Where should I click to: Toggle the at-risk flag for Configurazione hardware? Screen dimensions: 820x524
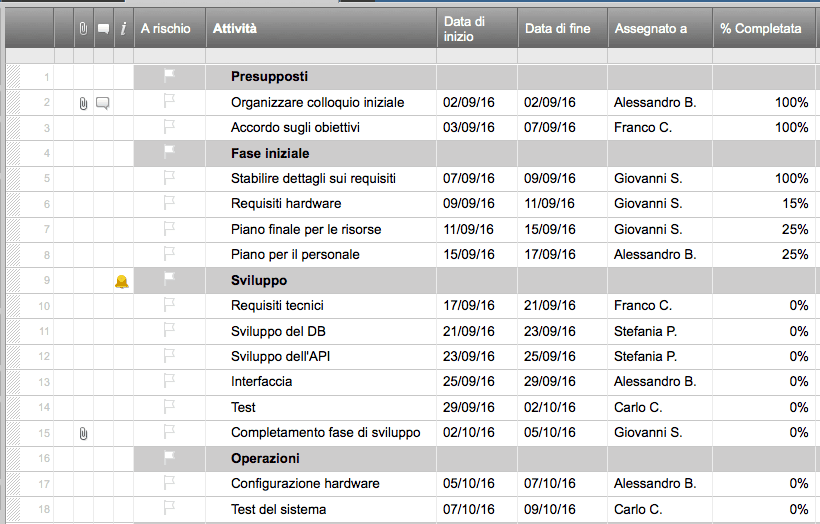point(169,482)
